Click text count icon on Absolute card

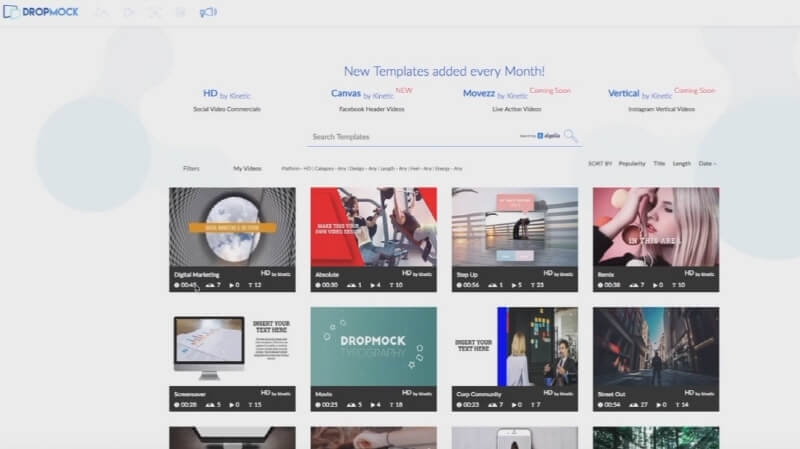click(392, 285)
